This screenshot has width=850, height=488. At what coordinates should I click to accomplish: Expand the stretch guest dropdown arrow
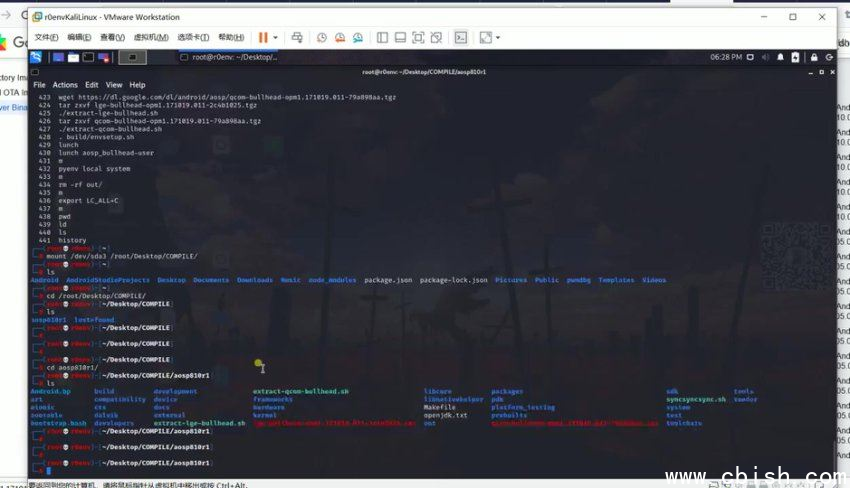tap(498, 37)
